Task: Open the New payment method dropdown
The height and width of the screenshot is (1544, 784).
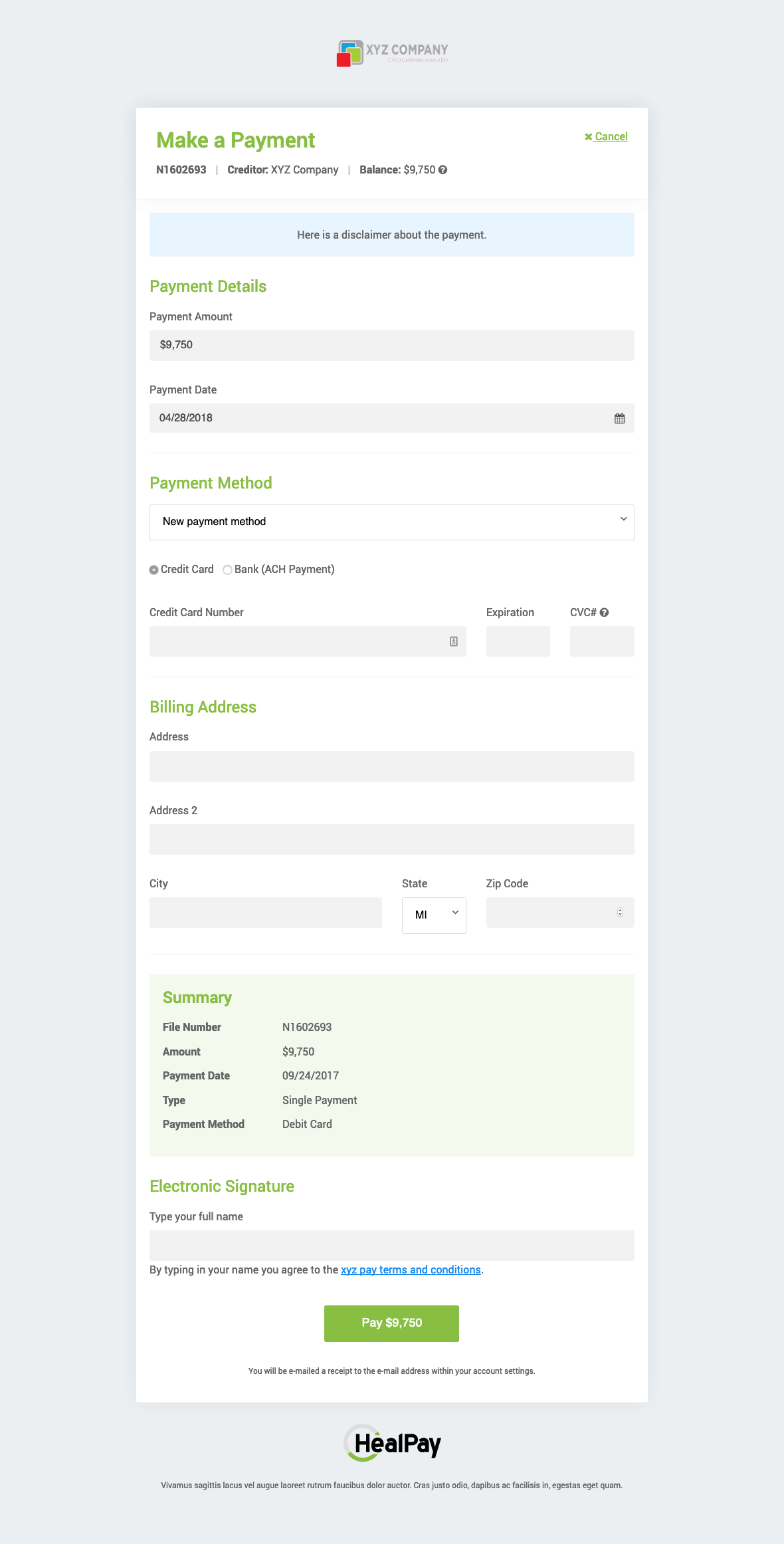Action: tap(392, 522)
